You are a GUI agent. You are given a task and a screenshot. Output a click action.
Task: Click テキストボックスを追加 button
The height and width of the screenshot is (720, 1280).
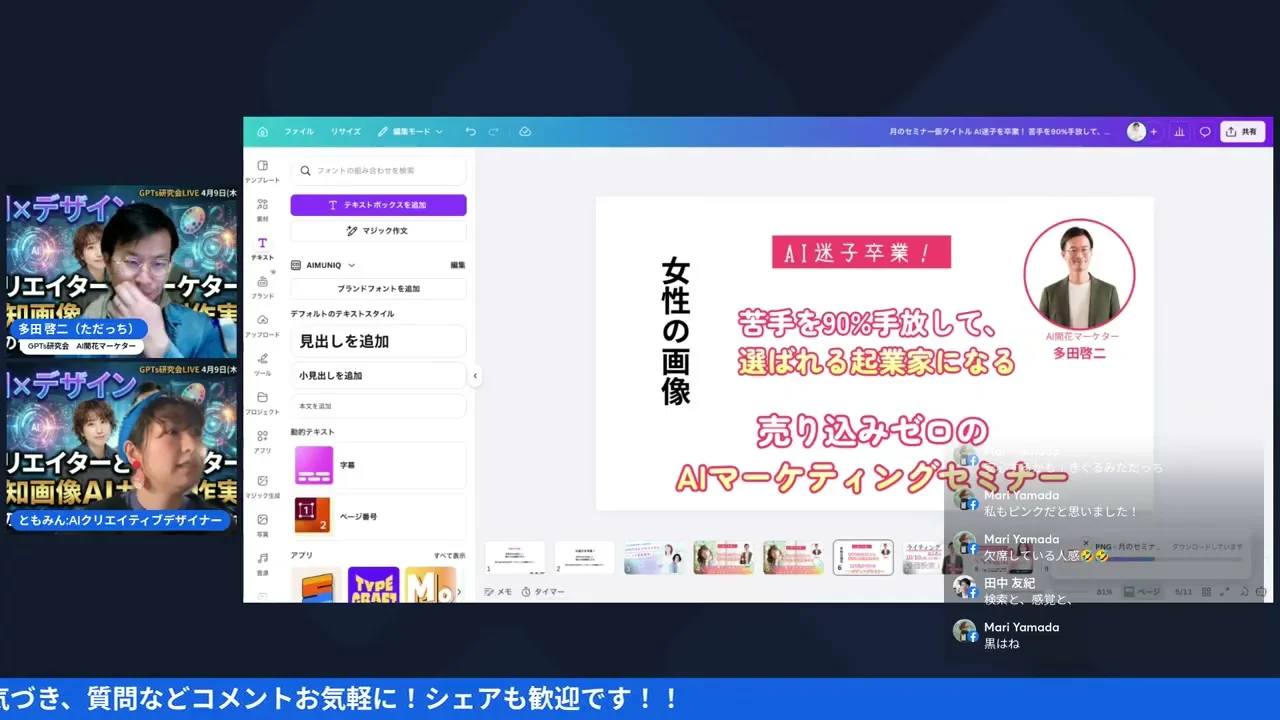(378, 205)
